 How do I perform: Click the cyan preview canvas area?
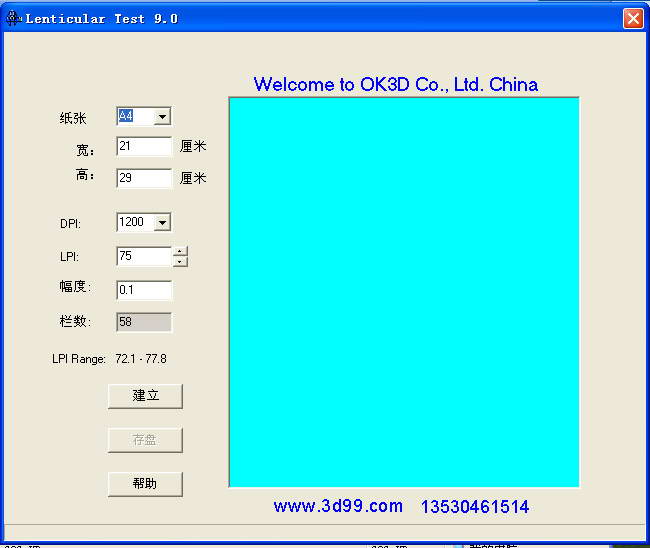tap(404, 292)
